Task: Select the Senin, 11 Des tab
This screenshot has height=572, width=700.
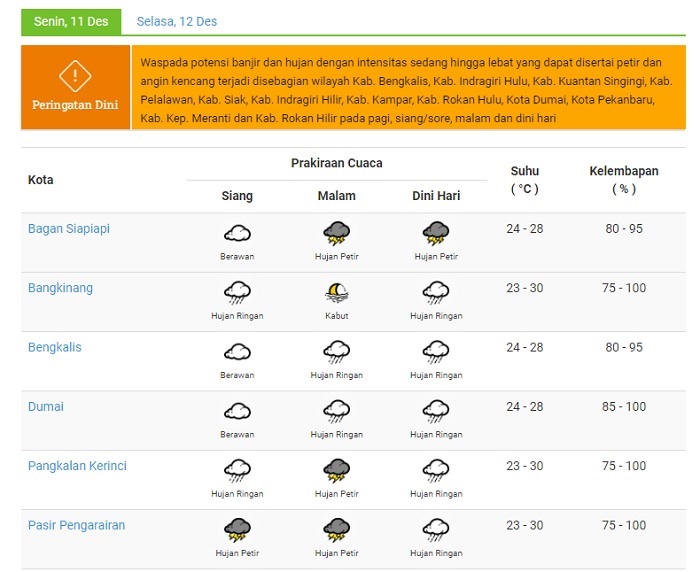Action: pyautogui.click(x=71, y=22)
